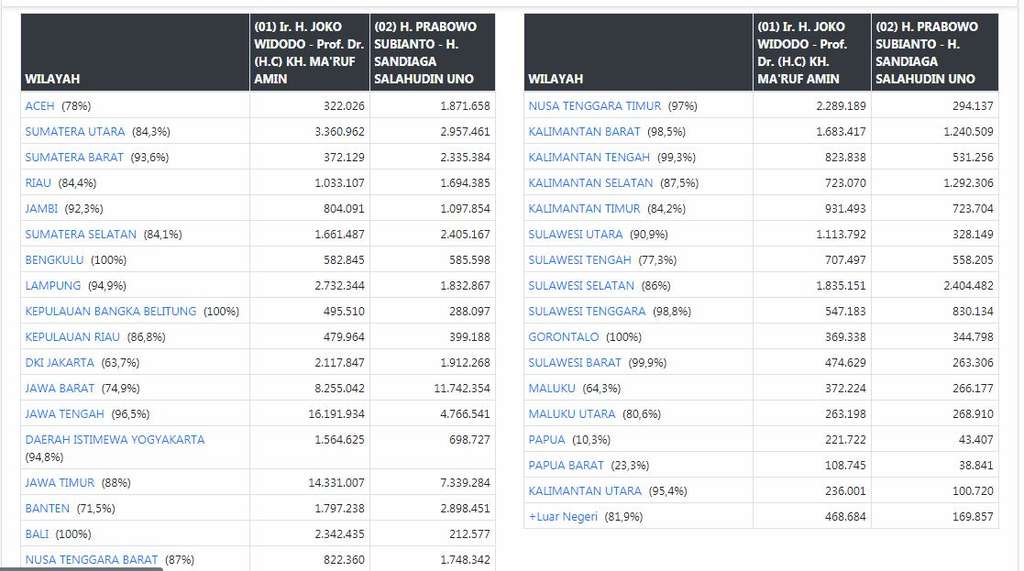Expand the +Luar Negeri entry
This screenshot has height=571, width=1024.
(563, 517)
